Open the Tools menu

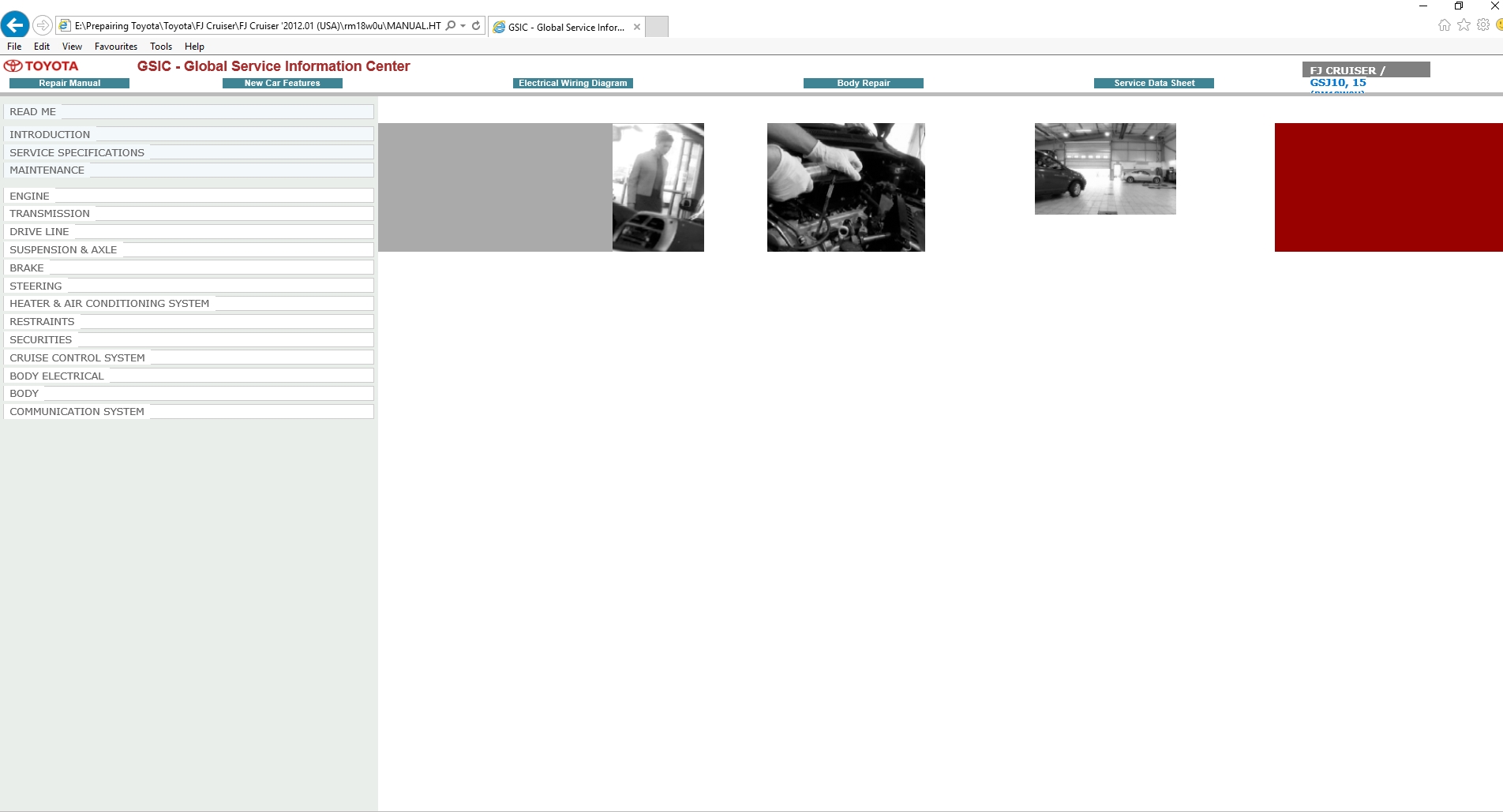[160, 47]
